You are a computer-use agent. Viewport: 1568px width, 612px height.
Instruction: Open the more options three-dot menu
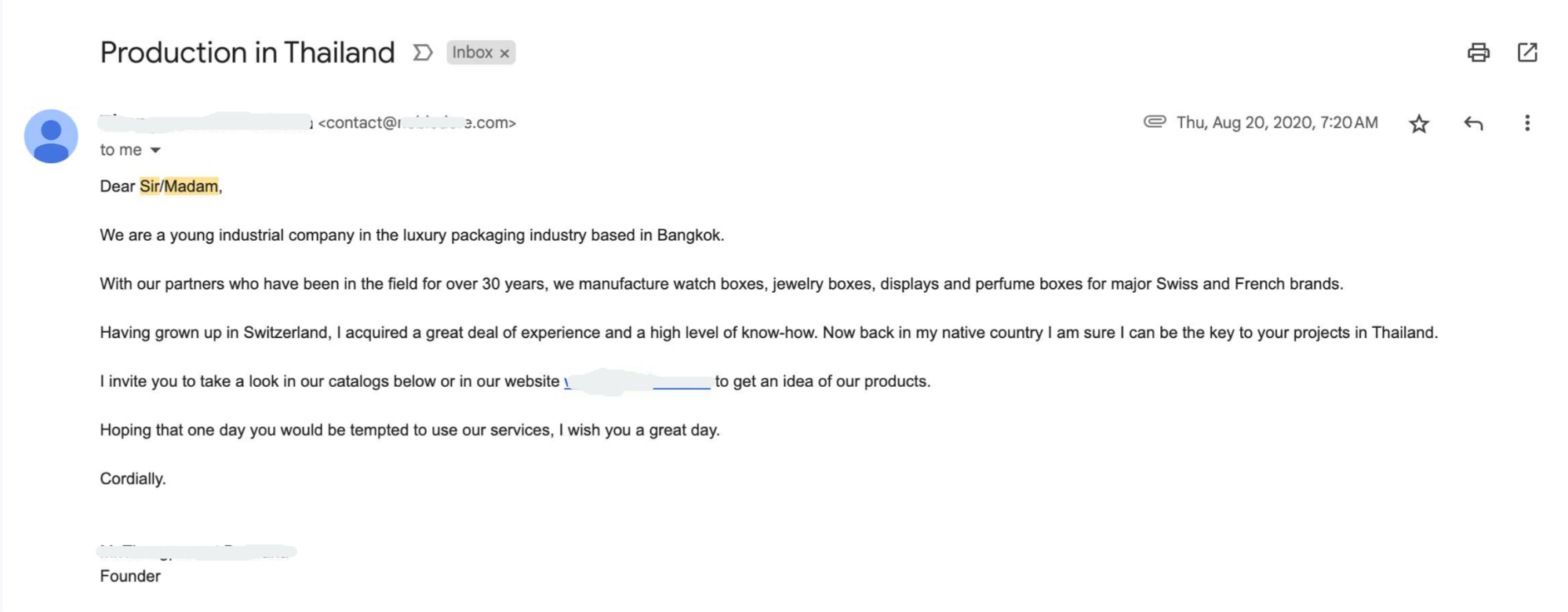tap(1527, 123)
